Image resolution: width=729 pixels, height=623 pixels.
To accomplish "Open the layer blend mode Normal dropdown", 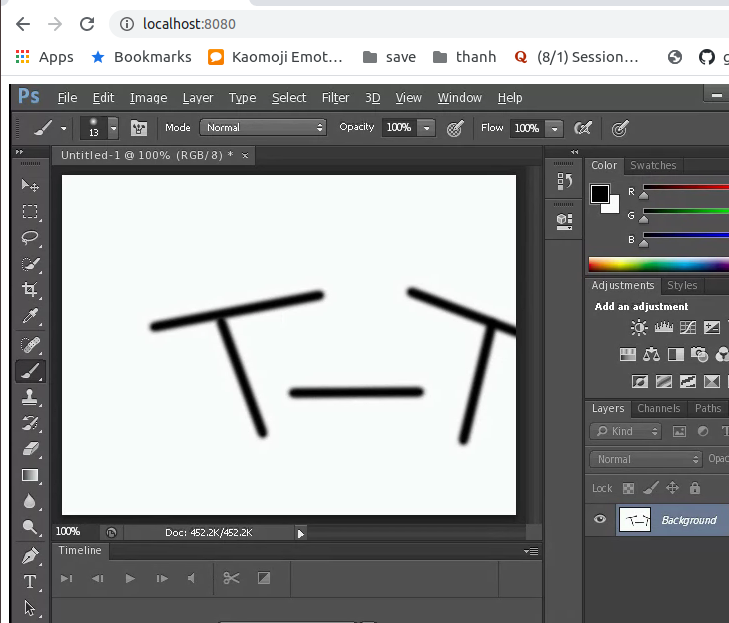I will click(646, 459).
